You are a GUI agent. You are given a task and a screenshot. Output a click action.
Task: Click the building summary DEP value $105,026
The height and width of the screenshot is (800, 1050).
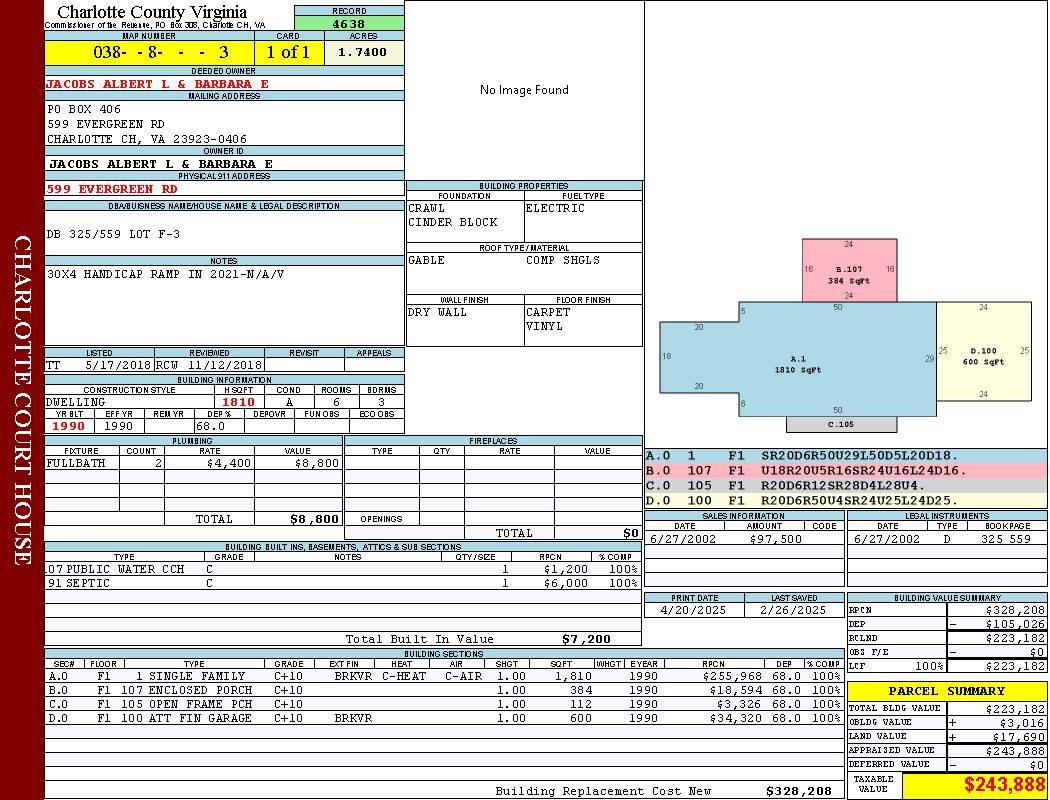(x=1015, y=625)
